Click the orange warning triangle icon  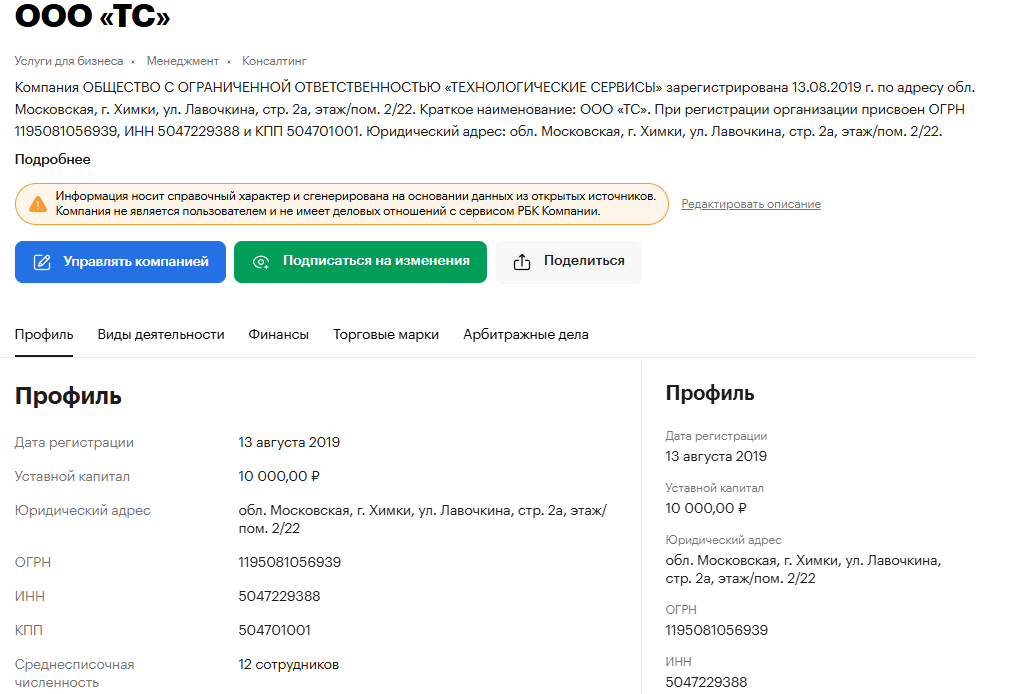[x=37, y=203]
